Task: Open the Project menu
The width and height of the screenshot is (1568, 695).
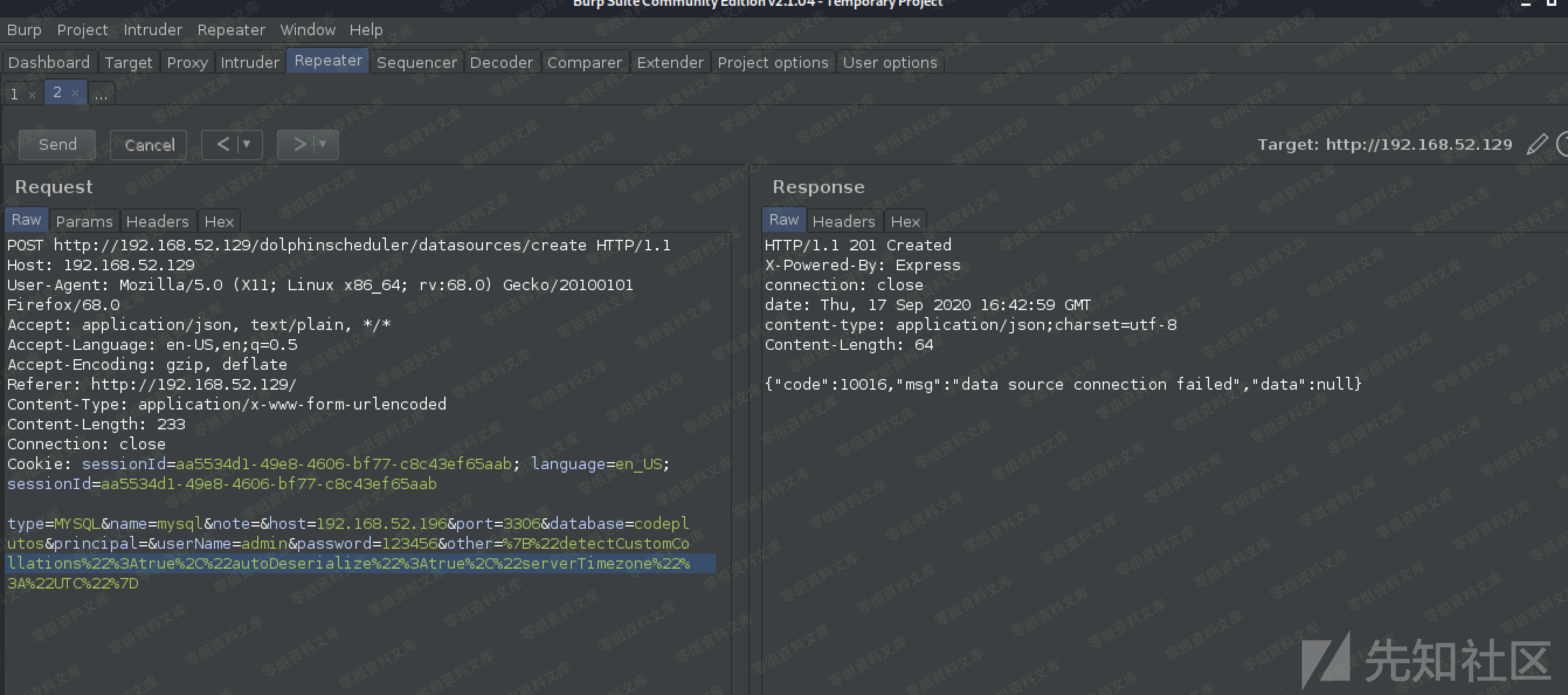Action: click(82, 30)
